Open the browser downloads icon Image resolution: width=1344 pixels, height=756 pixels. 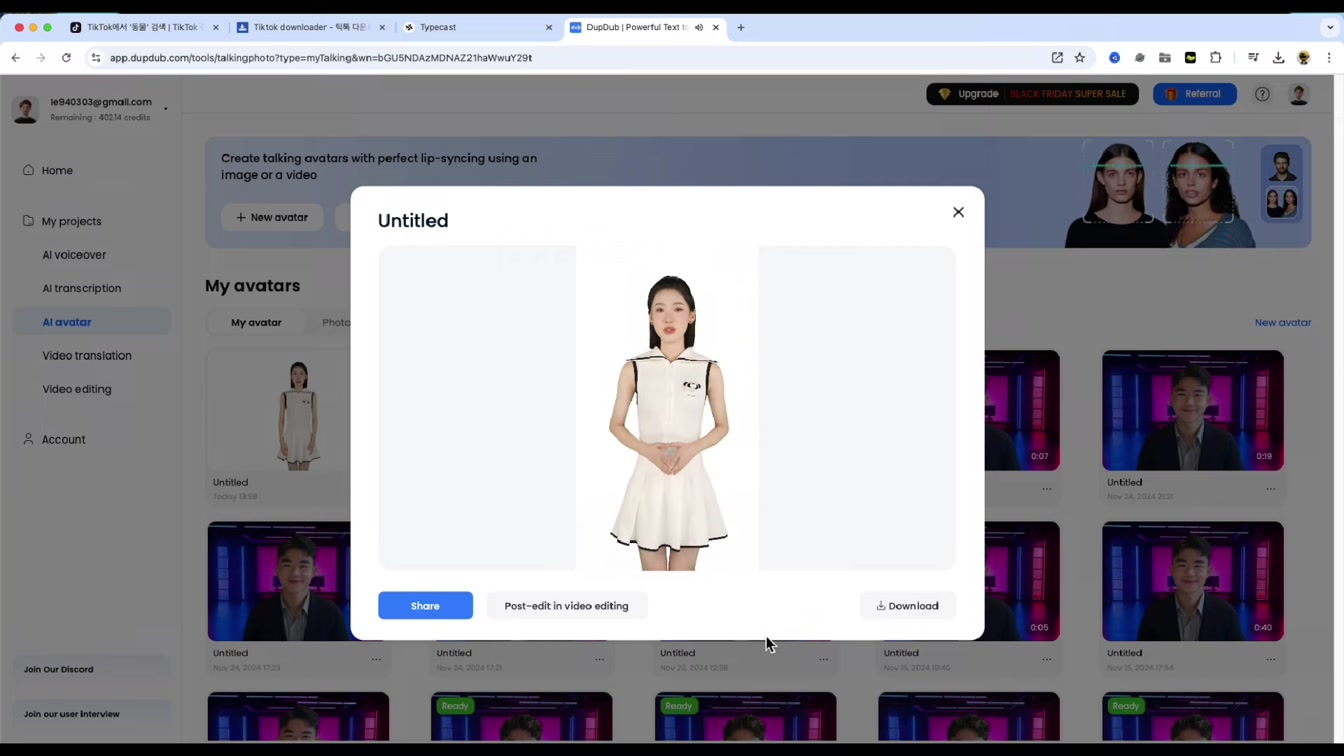[1278, 58]
